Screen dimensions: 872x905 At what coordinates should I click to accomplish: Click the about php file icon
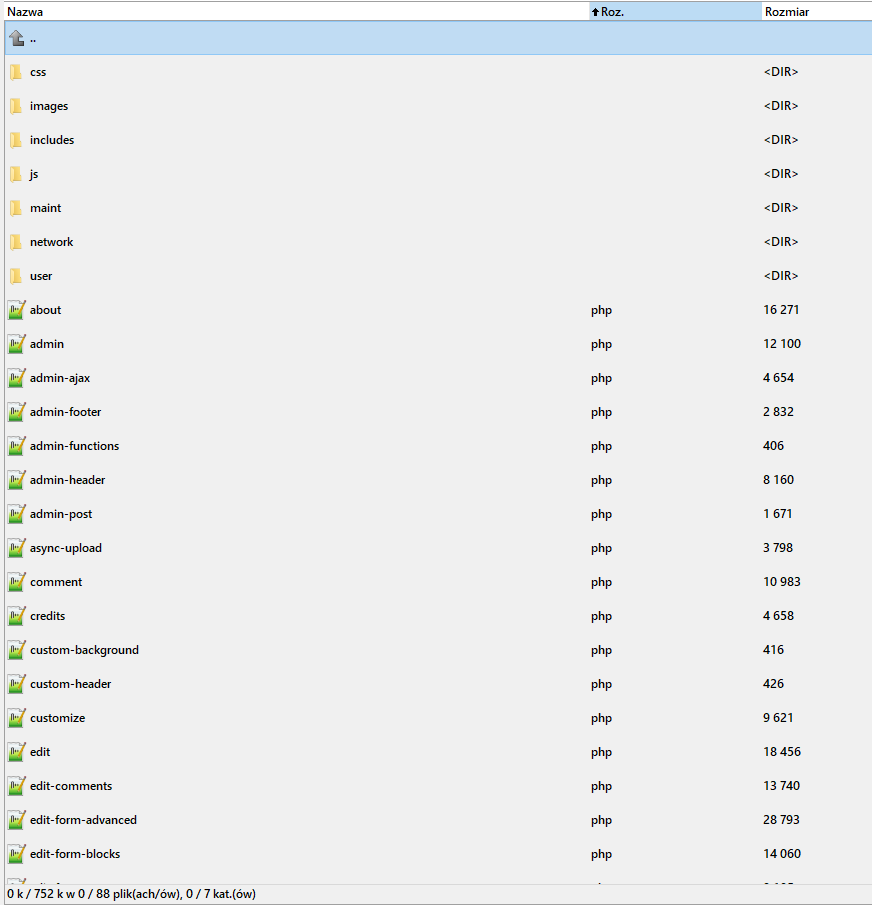16,310
